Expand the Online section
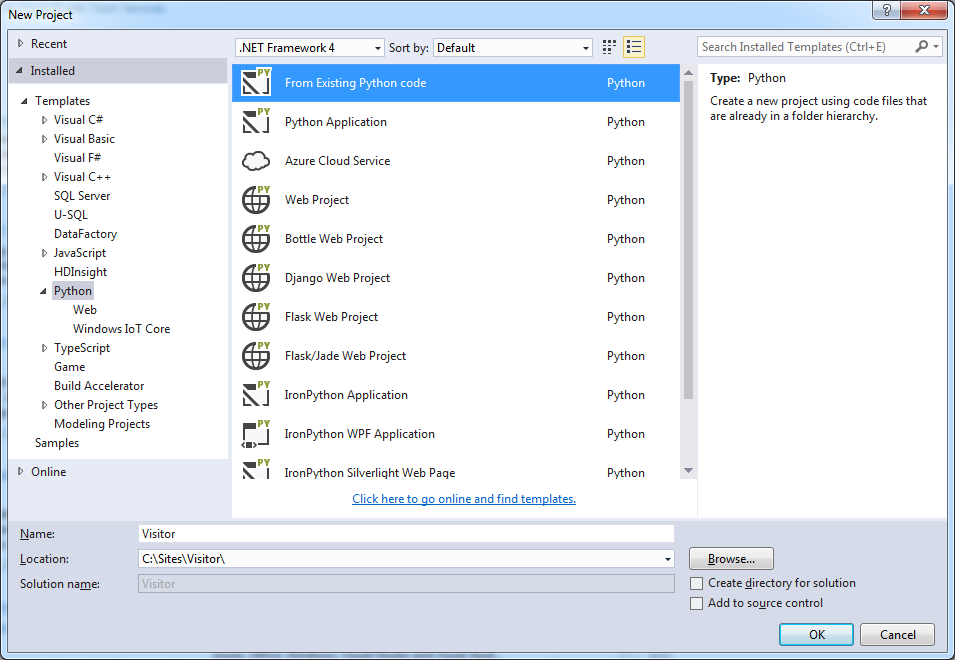 tap(20, 471)
